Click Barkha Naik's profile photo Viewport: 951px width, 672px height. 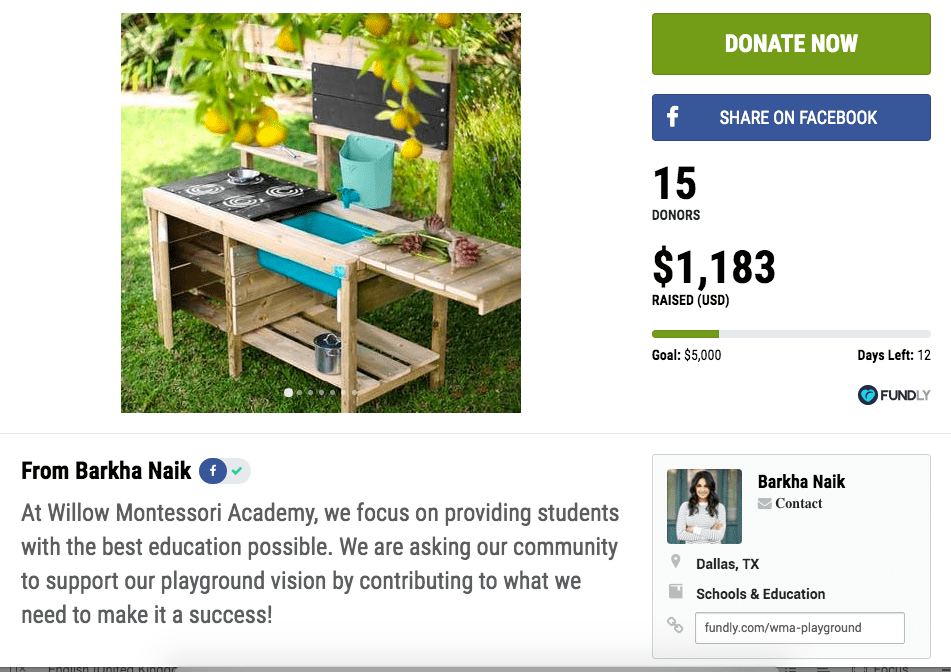[x=703, y=506]
